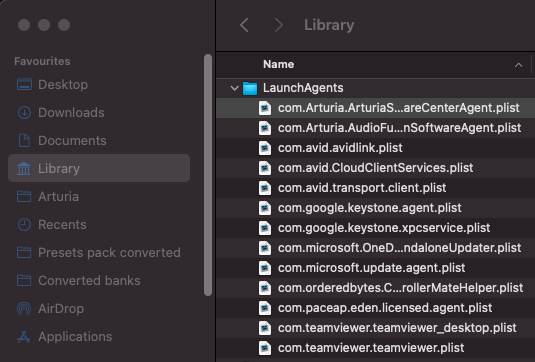Select com.microsoft.update.agent.plist file name
The width and height of the screenshot is (535, 362).
371,268
